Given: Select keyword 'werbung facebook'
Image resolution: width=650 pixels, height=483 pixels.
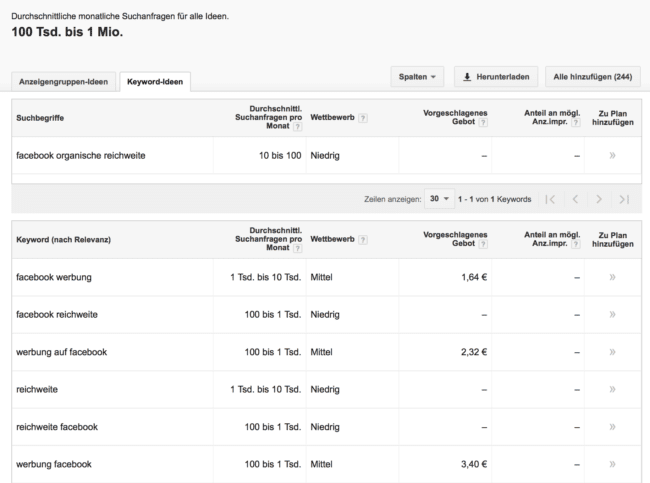Looking at the screenshot, I should tap(54, 464).
